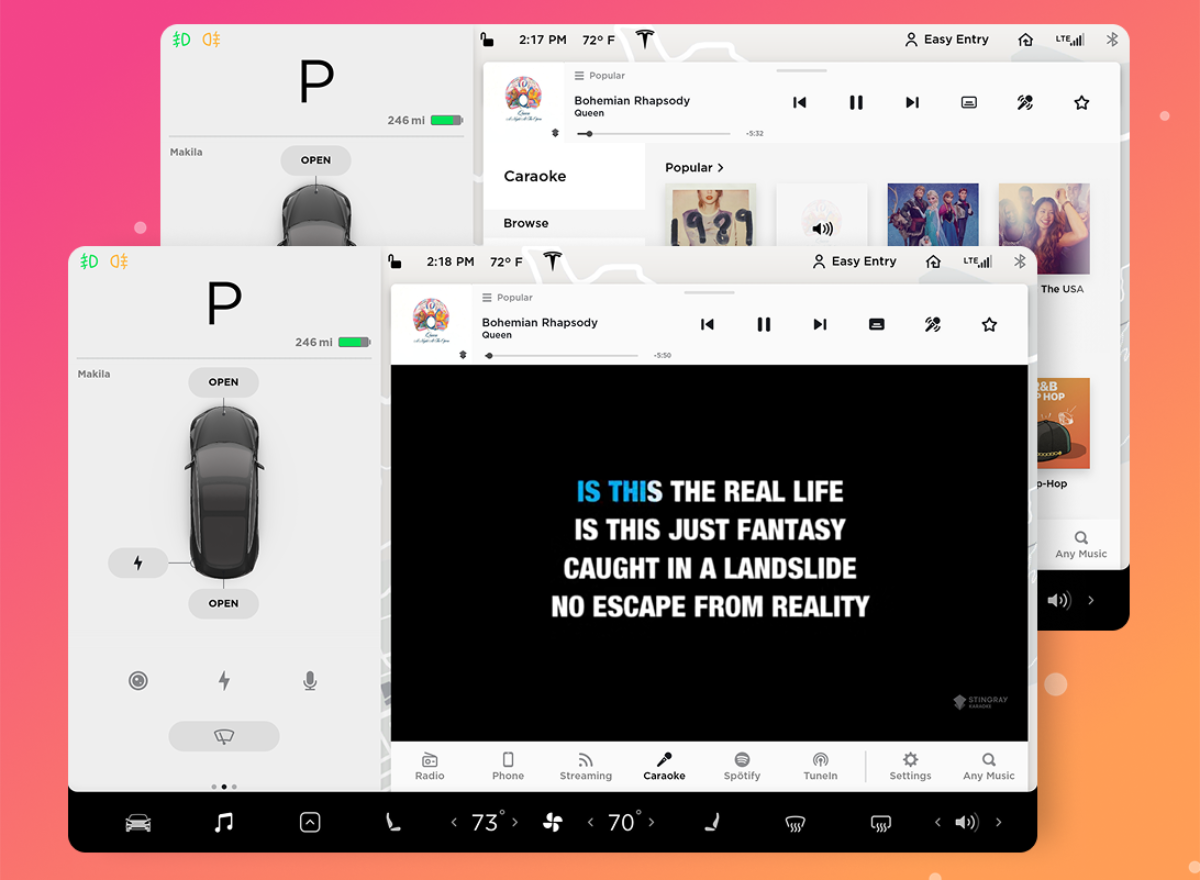This screenshot has height=880, width=1200.
Task: Open media Settings gear
Action: [x=910, y=766]
